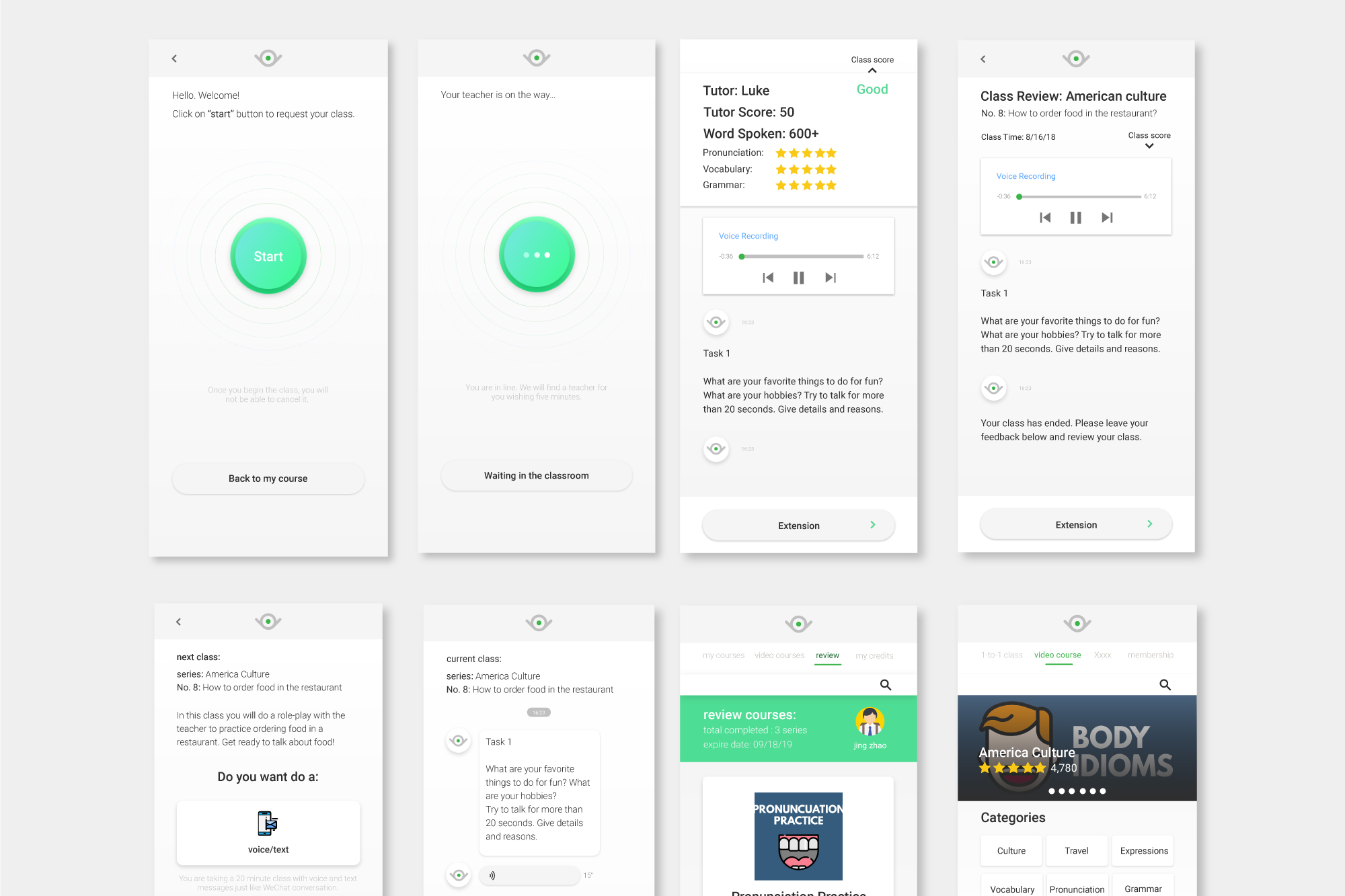1345x896 pixels.
Task: Open Extension arrow in Class Review screen
Action: pyautogui.click(x=1149, y=524)
